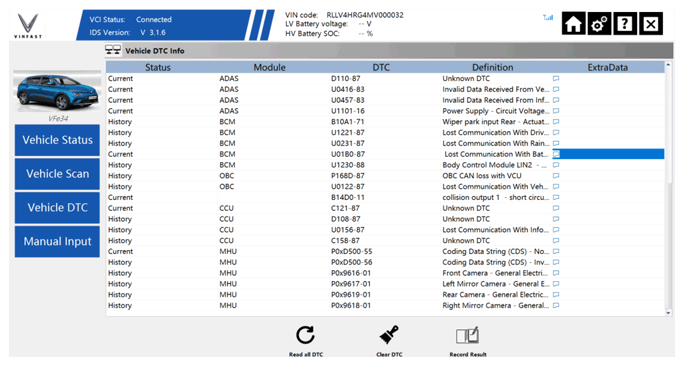The height and width of the screenshot is (366, 684).
Task: Open extra data icon for C158-87
Action: 556,240
